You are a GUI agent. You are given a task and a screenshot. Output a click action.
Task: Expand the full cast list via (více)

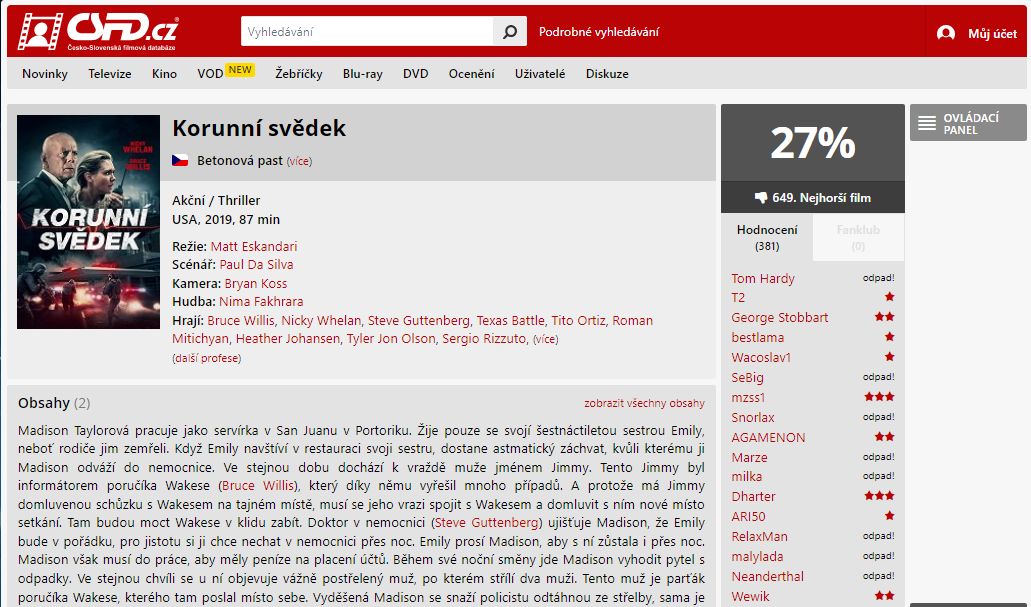tap(545, 339)
